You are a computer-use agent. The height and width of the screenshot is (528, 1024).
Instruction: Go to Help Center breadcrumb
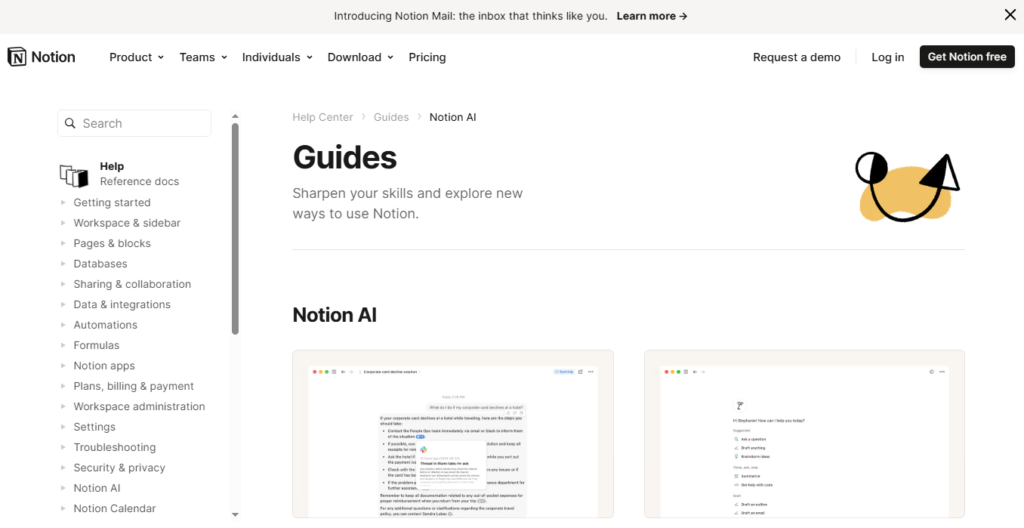pos(323,117)
